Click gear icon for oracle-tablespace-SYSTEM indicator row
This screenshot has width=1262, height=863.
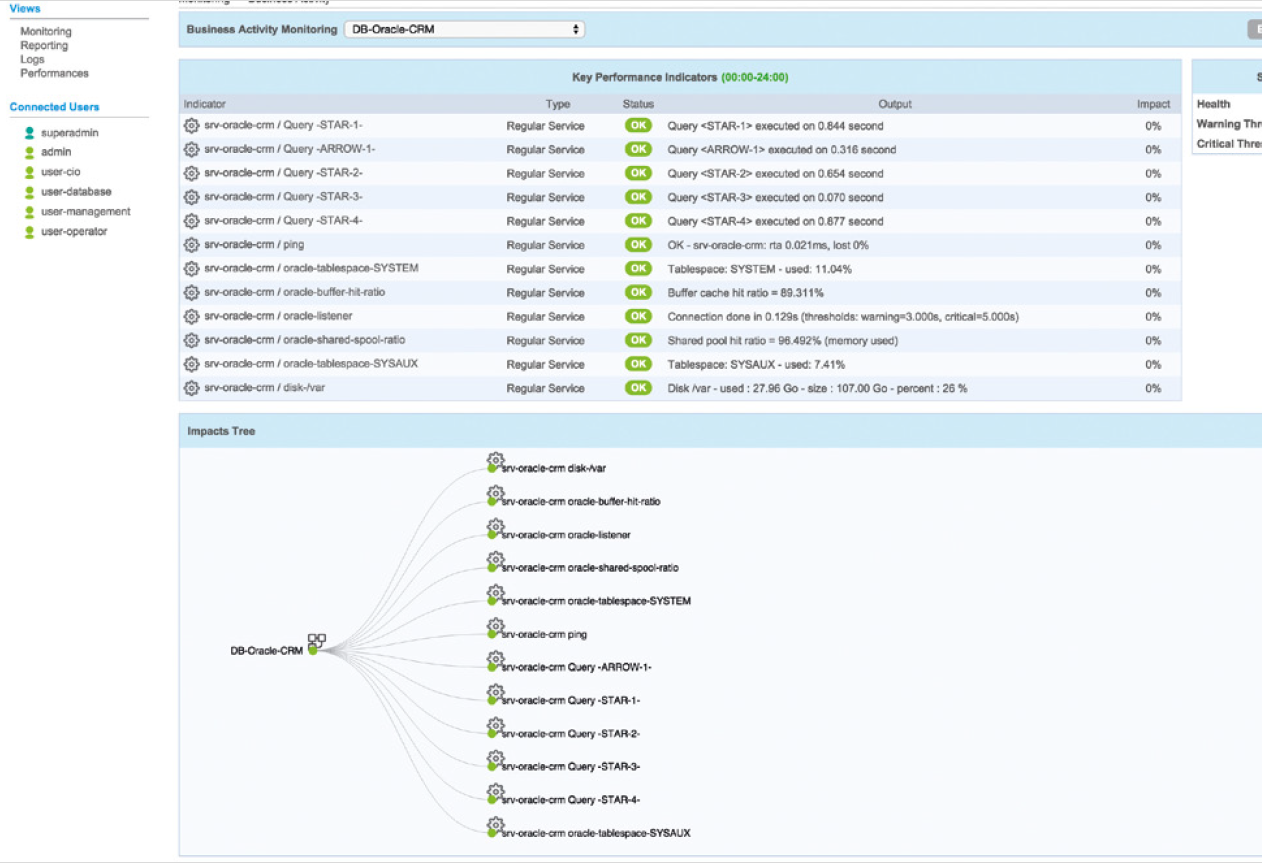[x=191, y=269]
